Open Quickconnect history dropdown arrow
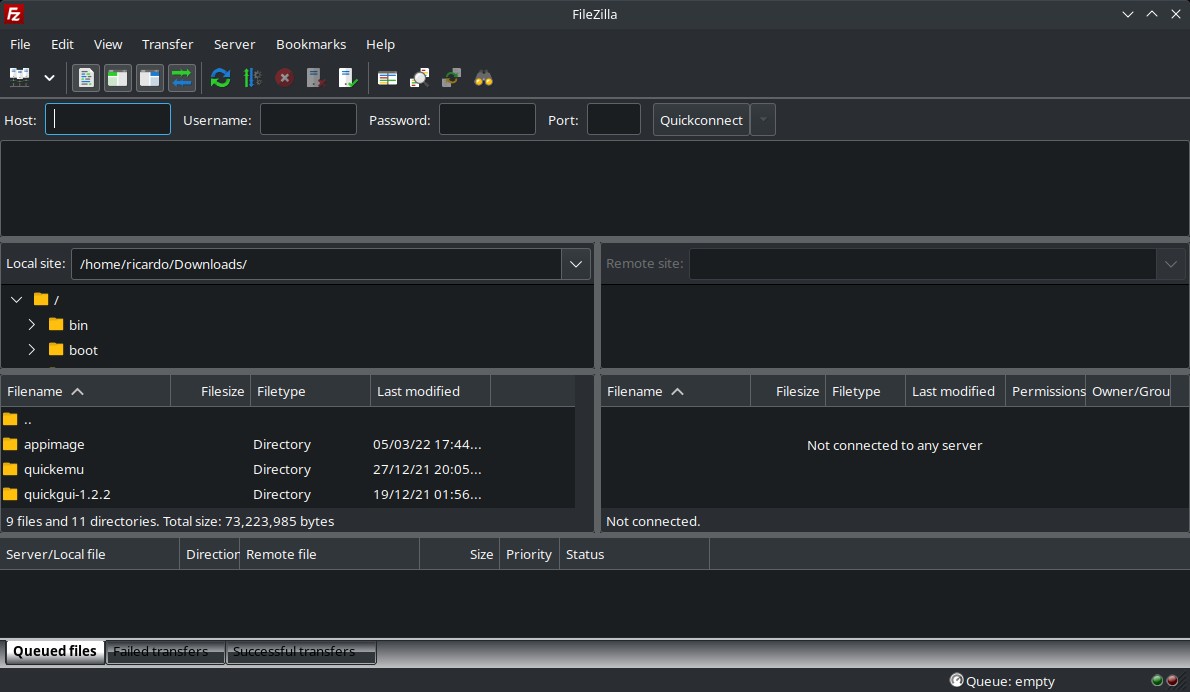This screenshot has height=692, width=1190. click(x=763, y=120)
